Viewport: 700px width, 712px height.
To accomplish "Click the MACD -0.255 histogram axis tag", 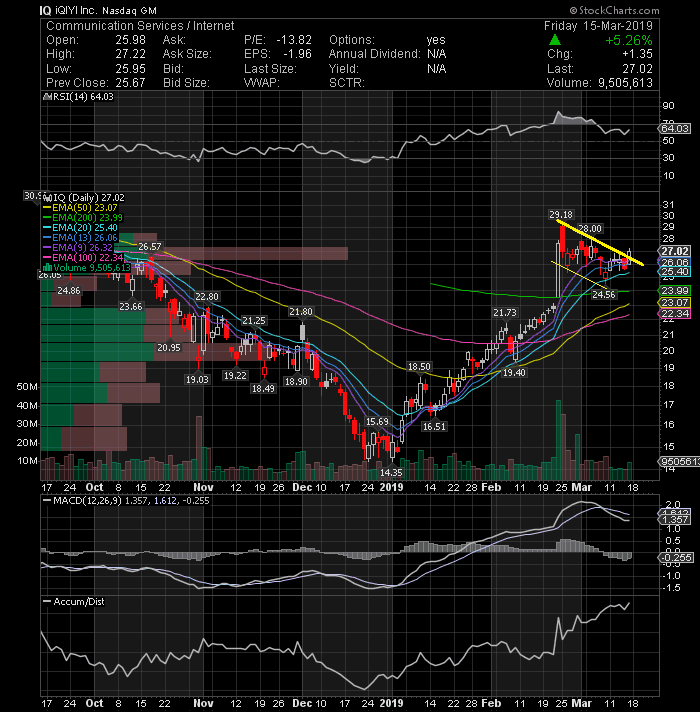I will coord(676,557).
